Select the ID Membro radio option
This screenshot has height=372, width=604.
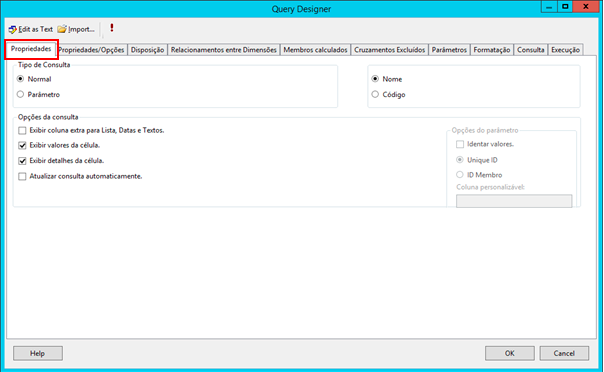pos(460,175)
